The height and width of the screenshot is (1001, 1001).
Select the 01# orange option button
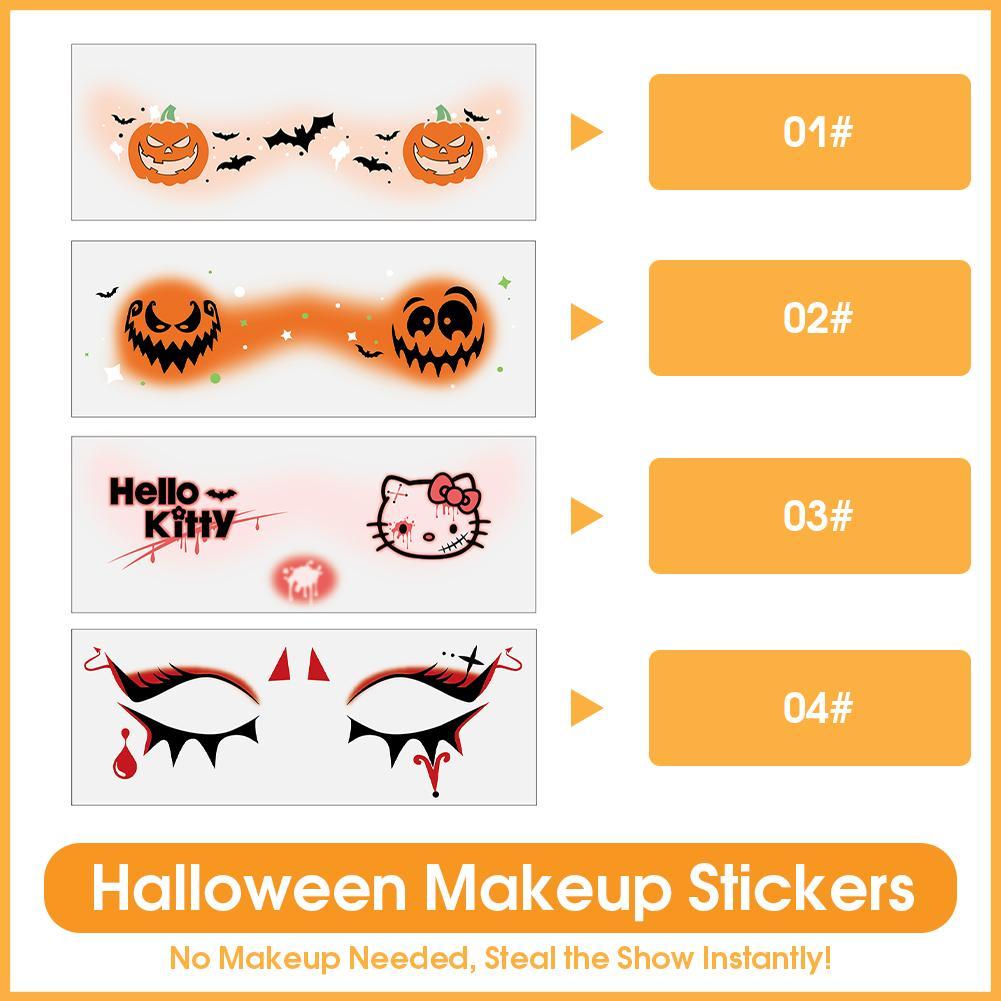coord(809,132)
